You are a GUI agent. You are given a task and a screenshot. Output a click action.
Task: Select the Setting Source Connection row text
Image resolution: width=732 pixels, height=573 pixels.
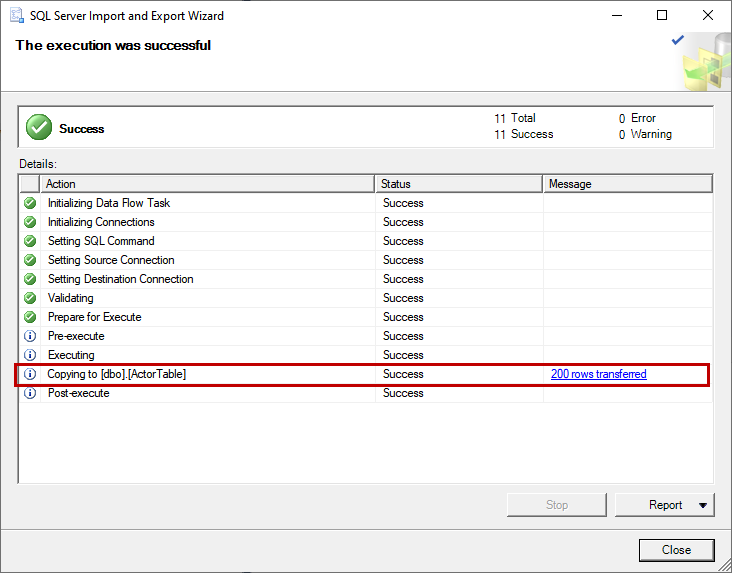pos(111,260)
